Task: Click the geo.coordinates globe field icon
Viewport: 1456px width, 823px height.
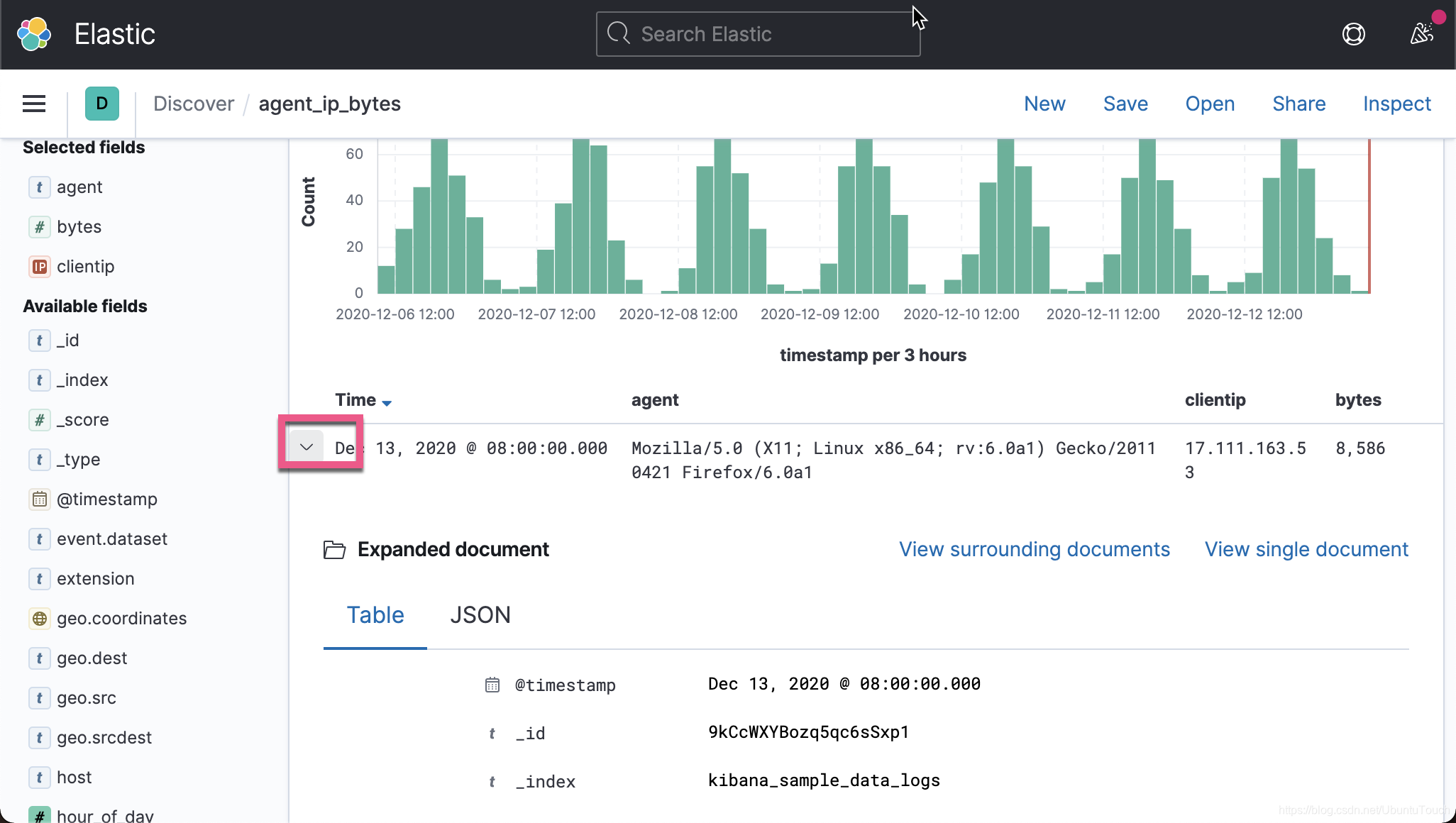Action: point(40,619)
